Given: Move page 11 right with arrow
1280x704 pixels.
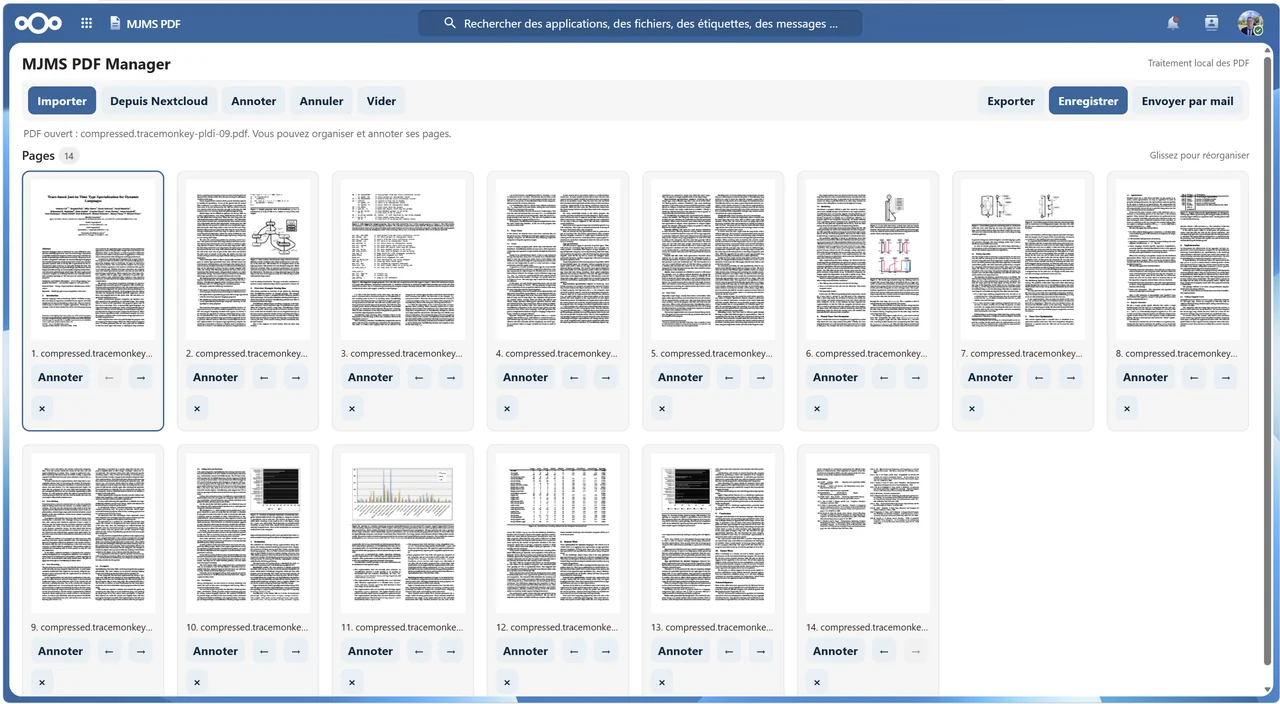Looking at the screenshot, I should [x=451, y=651].
